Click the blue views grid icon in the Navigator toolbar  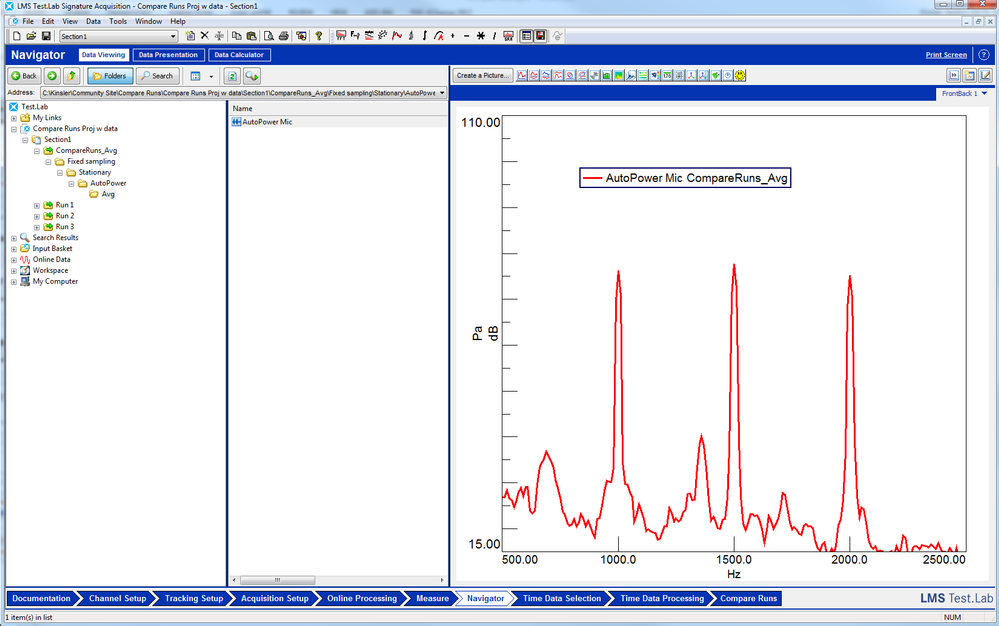click(x=196, y=76)
